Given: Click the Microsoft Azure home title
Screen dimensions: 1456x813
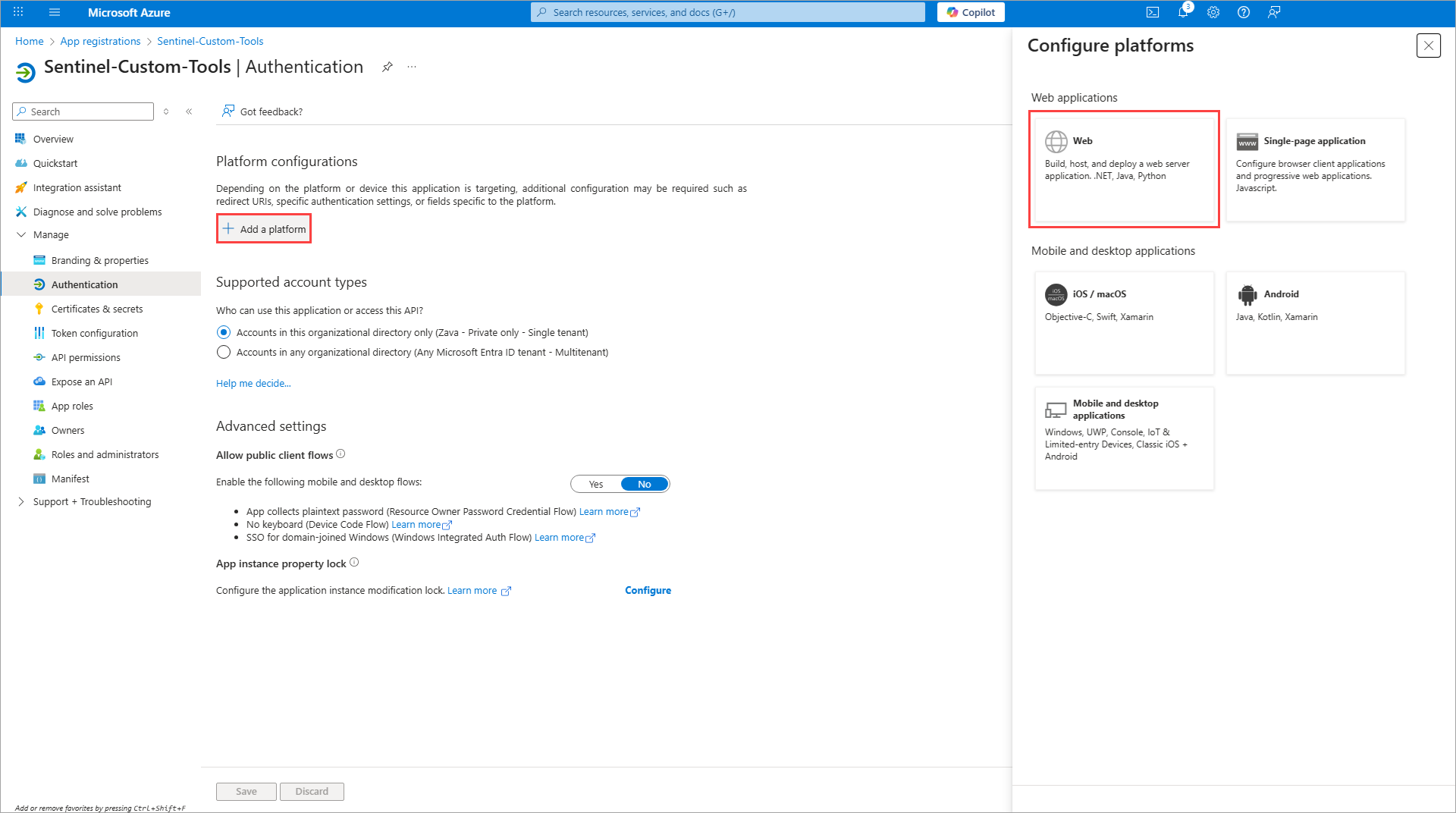Looking at the screenshot, I should 129,12.
